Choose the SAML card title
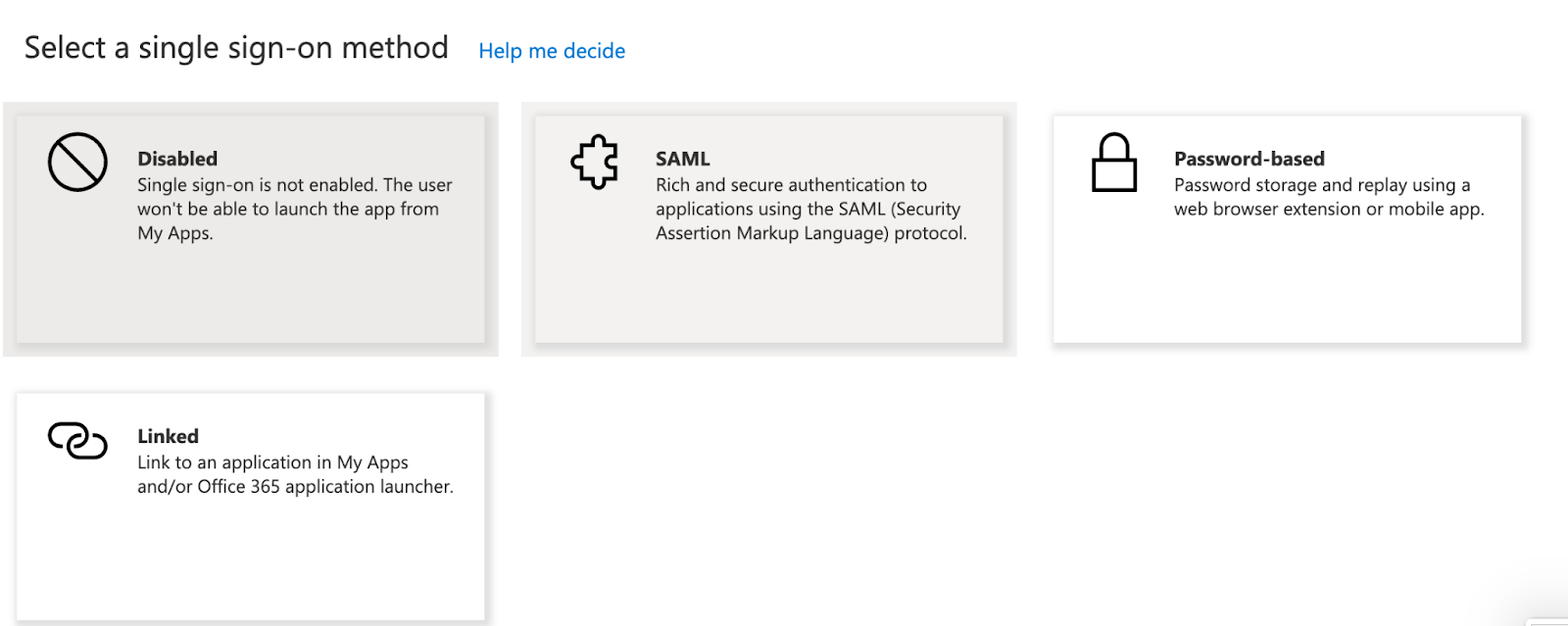This screenshot has height=626, width=1568. 682,159
